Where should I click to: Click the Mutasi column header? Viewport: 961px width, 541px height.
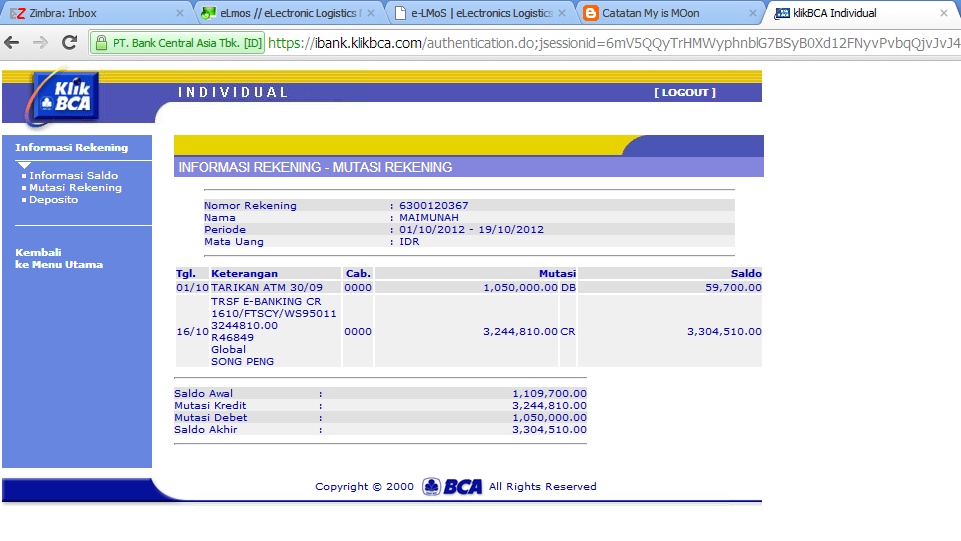[557, 274]
